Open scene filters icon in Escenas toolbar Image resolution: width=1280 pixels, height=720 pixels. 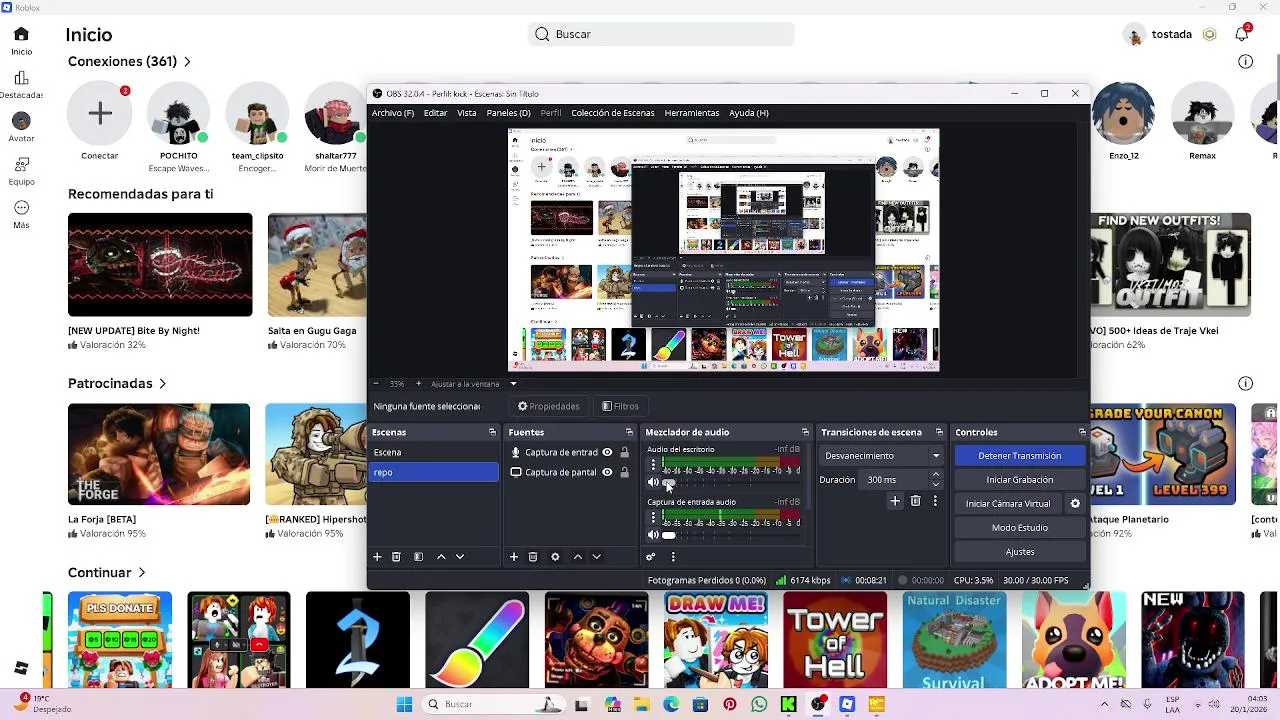click(418, 557)
